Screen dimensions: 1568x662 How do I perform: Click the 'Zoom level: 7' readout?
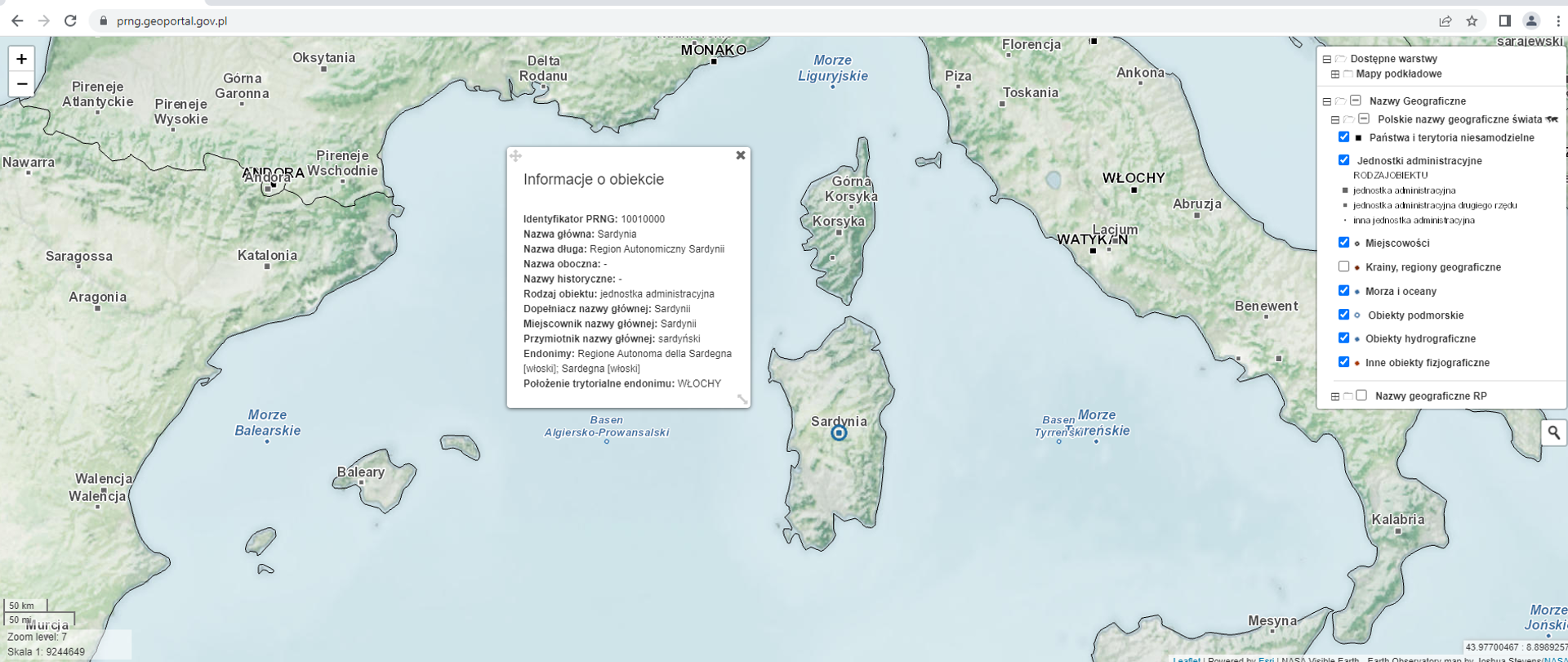click(38, 637)
